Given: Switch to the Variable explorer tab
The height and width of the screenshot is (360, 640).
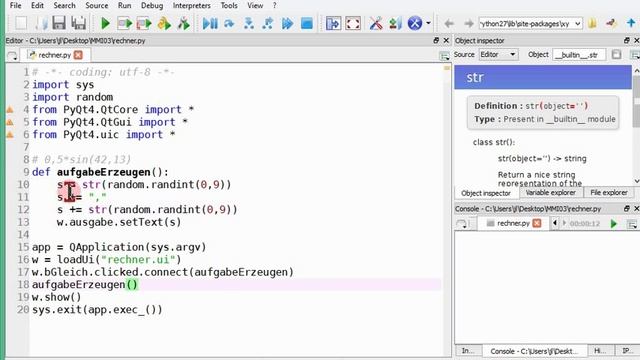Looking at the screenshot, I should [x=550, y=193].
